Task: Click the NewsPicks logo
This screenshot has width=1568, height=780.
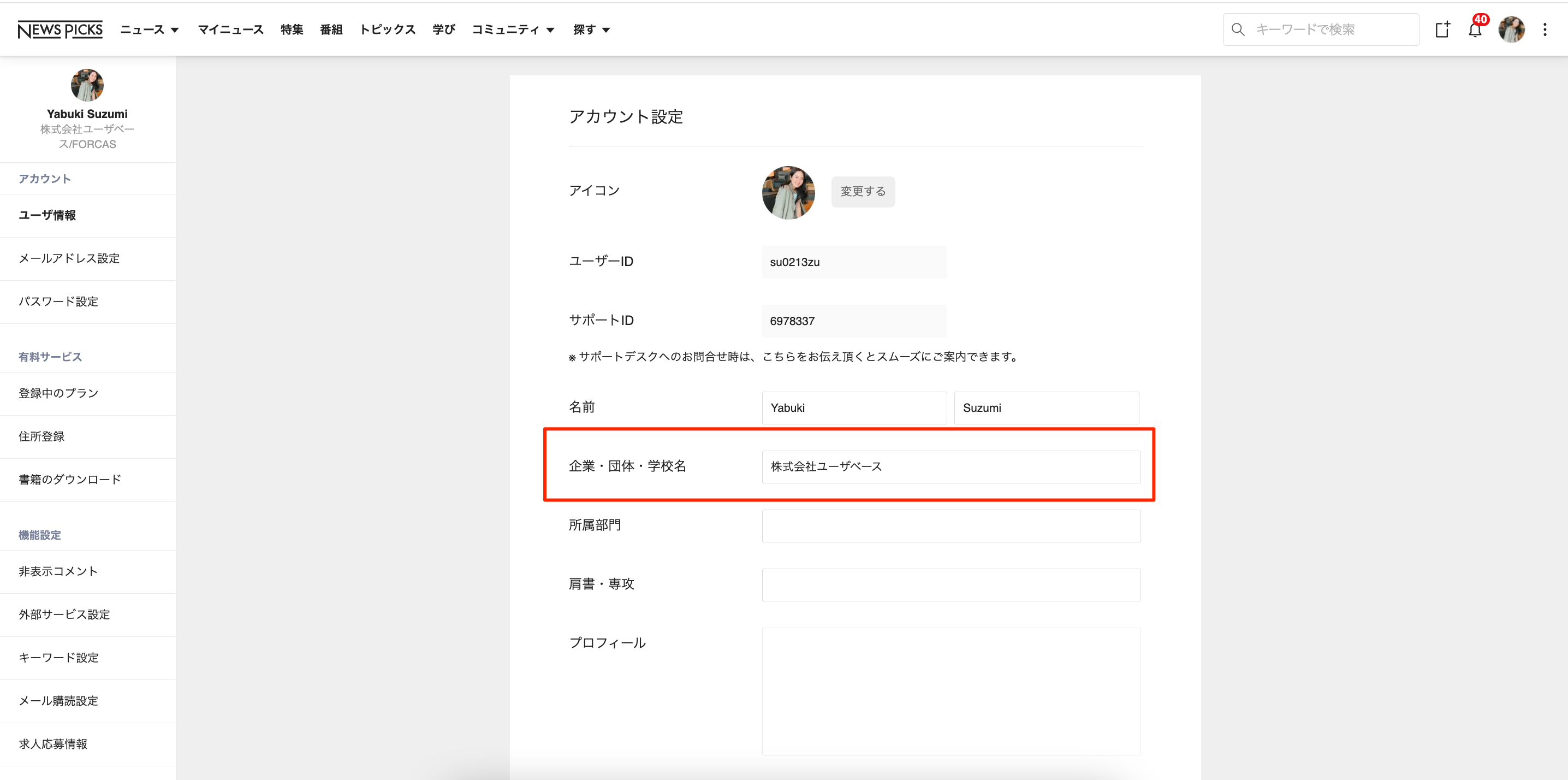Action: click(x=60, y=29)
